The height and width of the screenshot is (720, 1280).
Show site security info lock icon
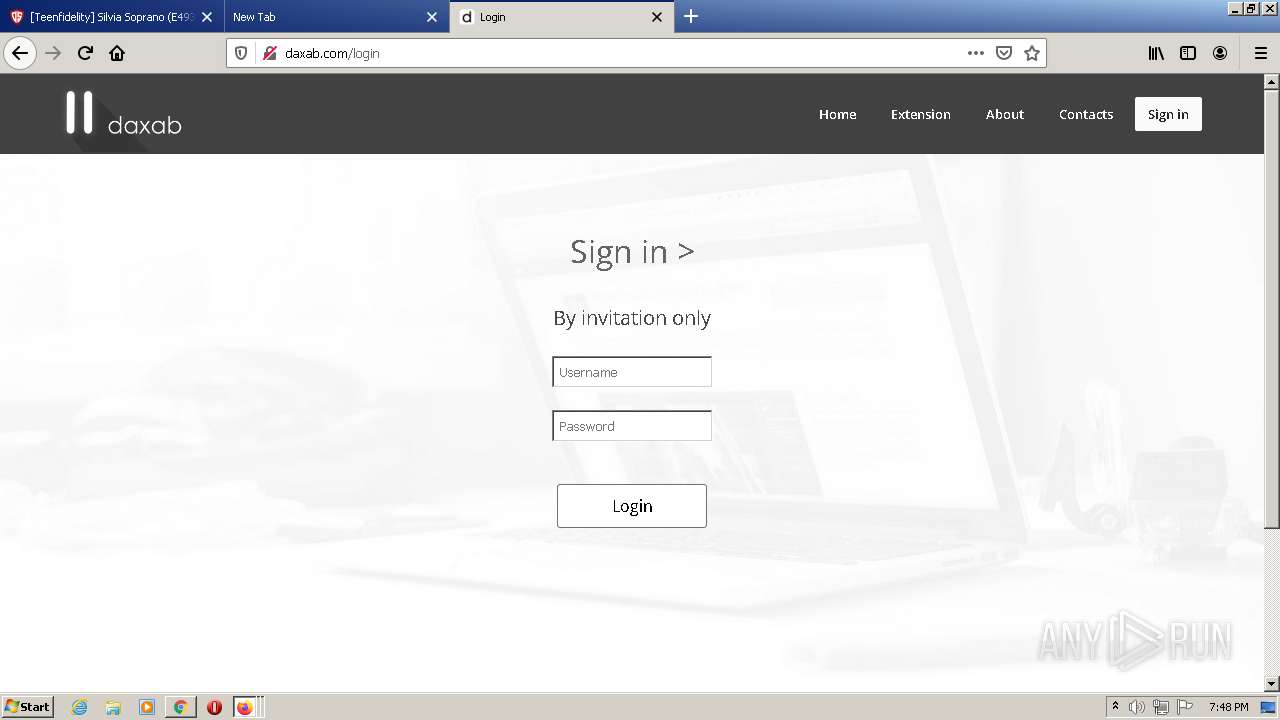(269, 53)
